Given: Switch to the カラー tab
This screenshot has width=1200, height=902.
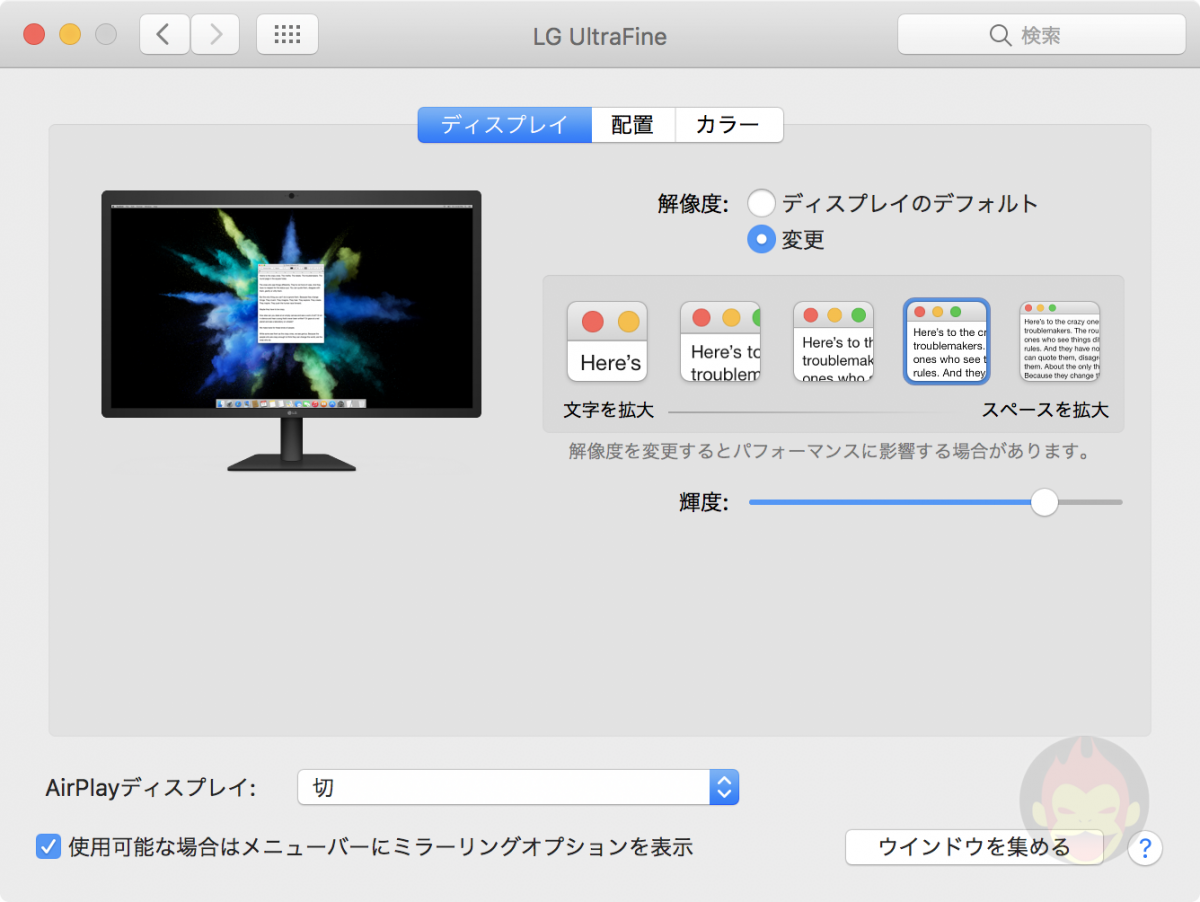Looking at the screenshot, I should point(728,124).
